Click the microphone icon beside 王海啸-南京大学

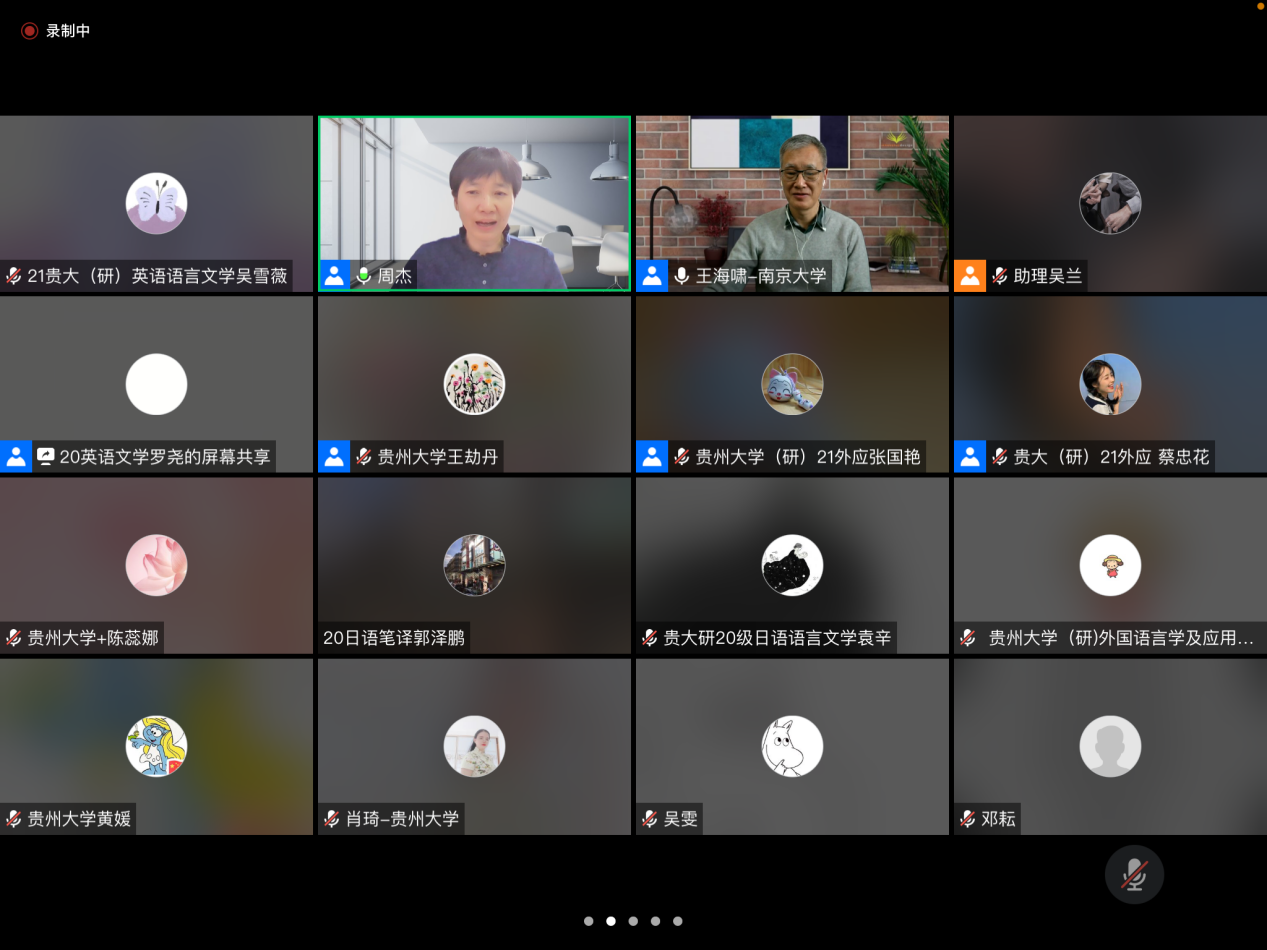point(682,276)
